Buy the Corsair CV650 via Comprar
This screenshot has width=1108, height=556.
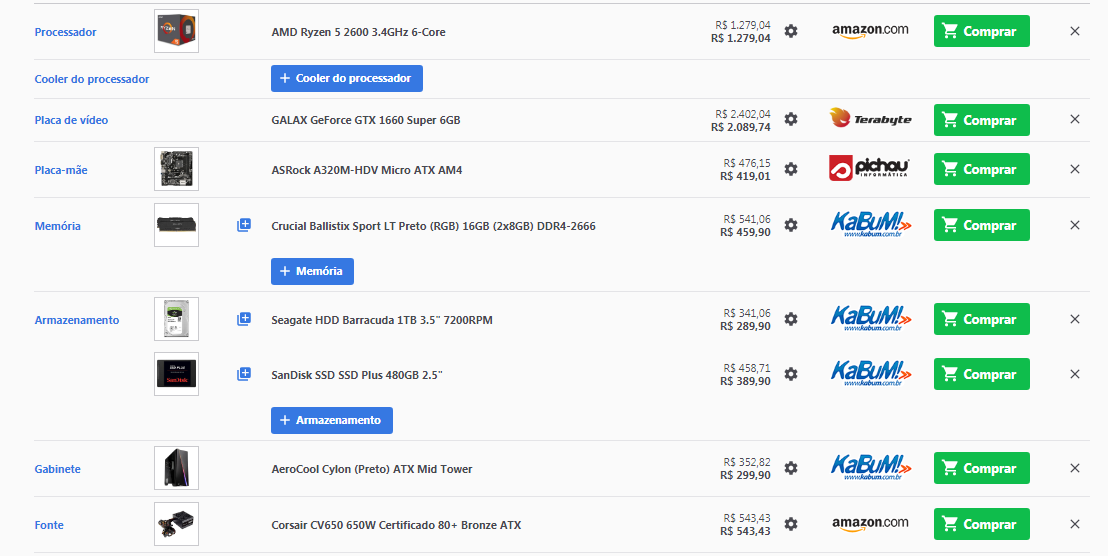tap(982, 524)
